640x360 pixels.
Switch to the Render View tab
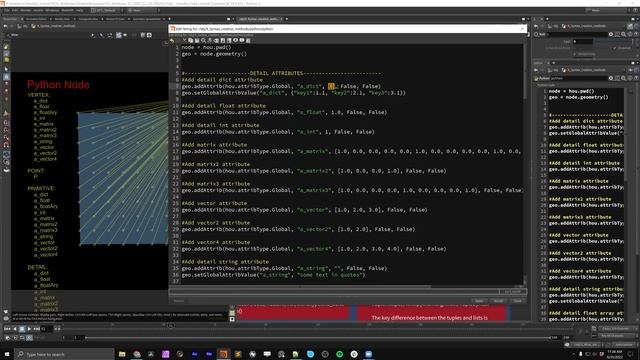[62, 19]
